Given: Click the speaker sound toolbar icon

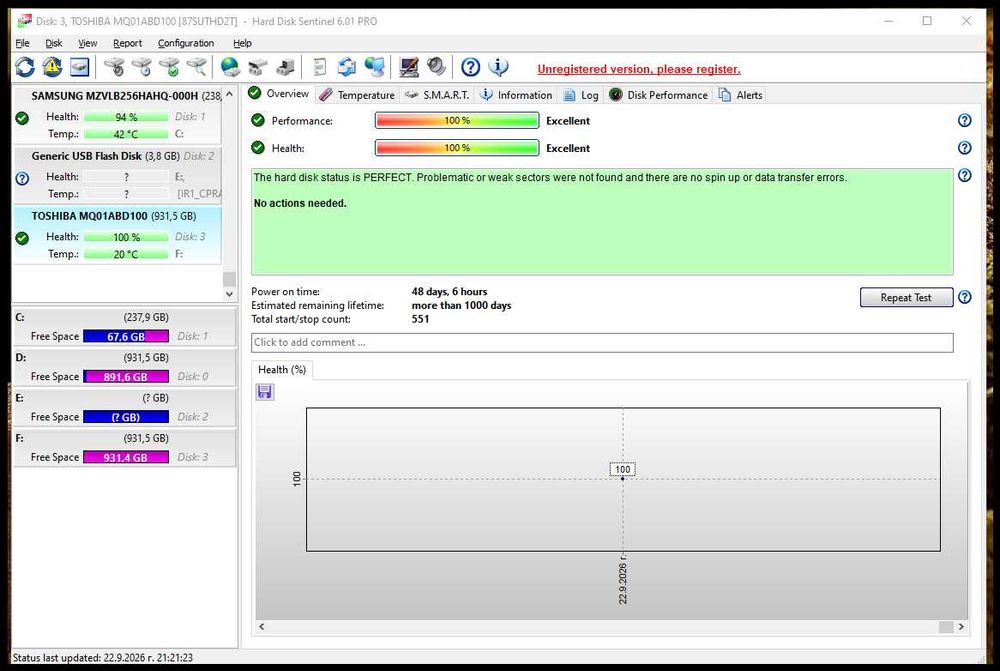Looking at the screenshot, I should point(436,67).
